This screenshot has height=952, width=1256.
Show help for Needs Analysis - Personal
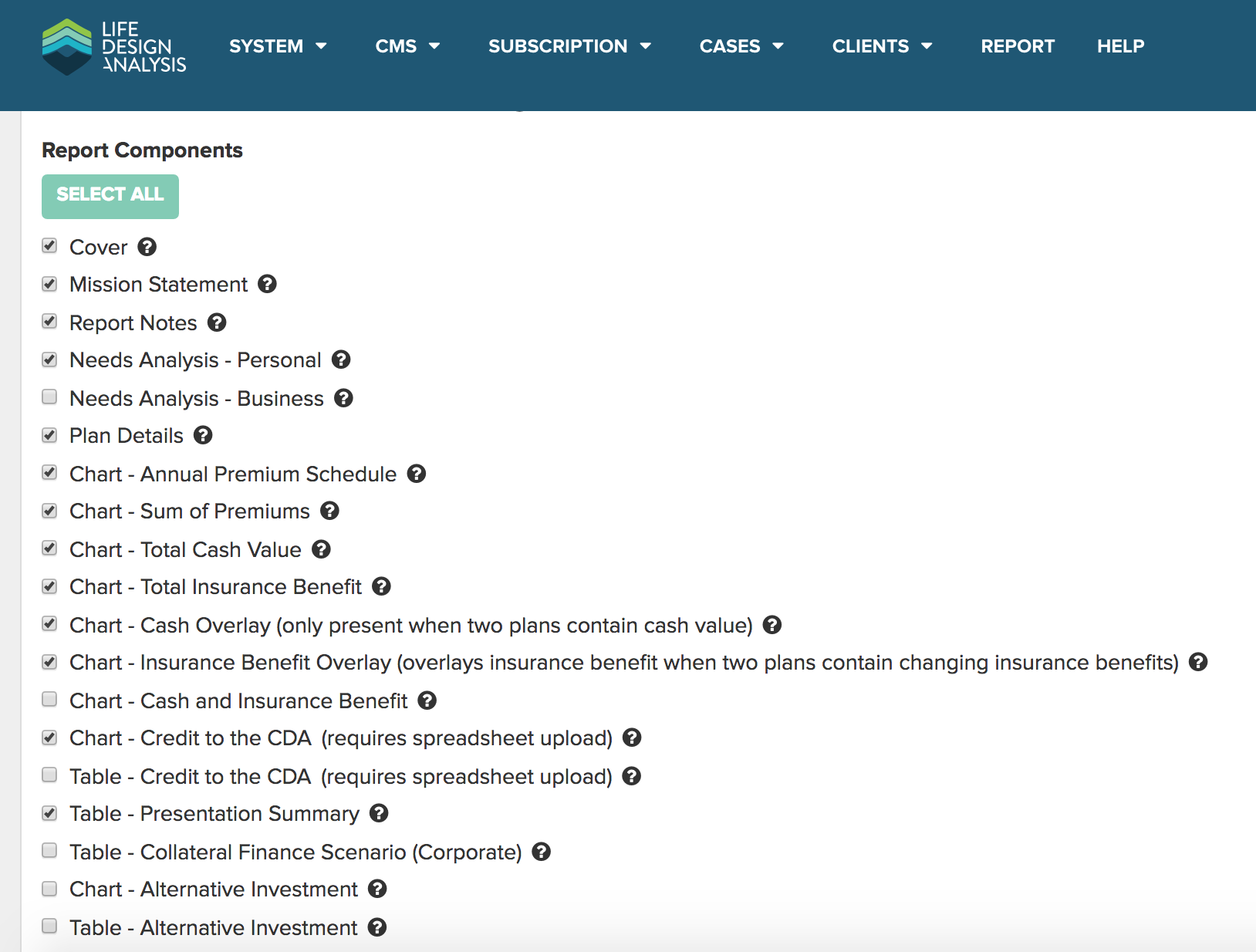[342, 360]
